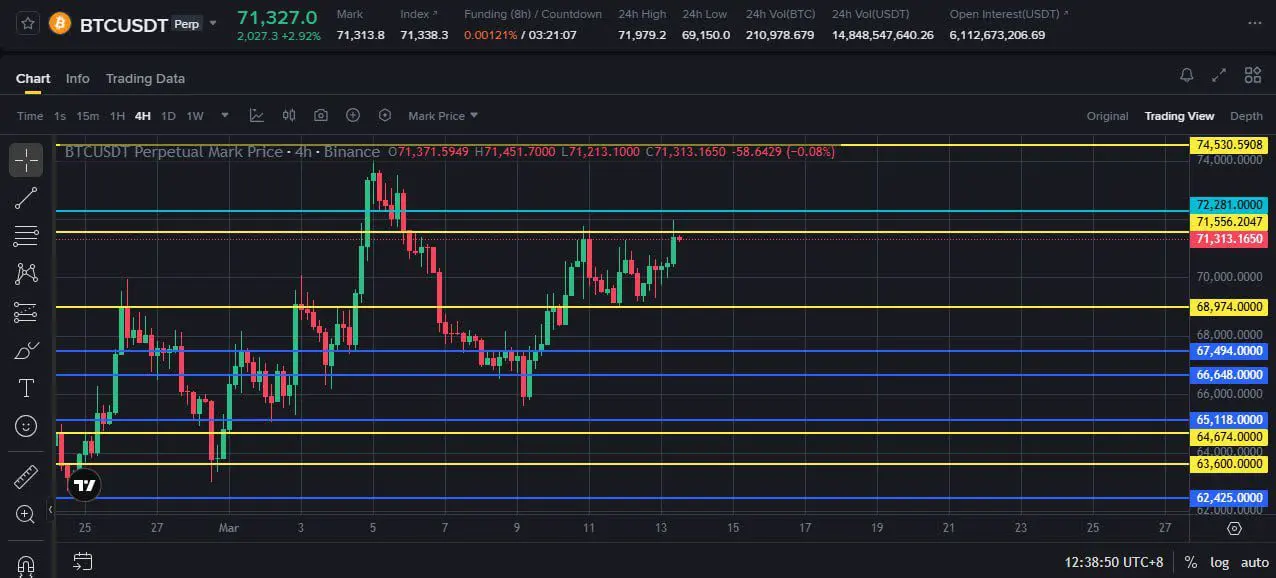Collapse the drawing toolbar arrow
Viewport: 1276px width, 578px height.
pos(50,510)
